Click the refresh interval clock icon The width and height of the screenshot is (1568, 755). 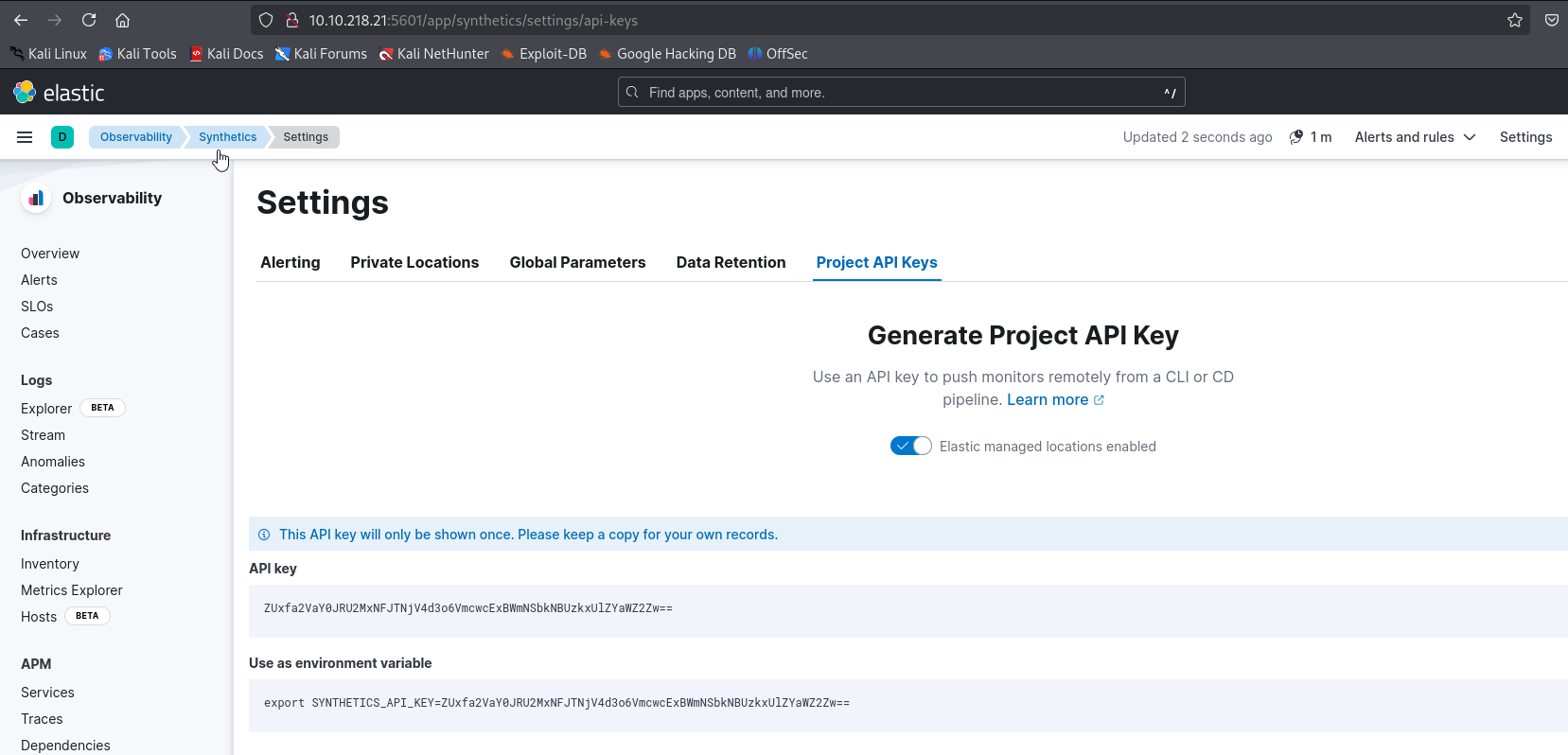pyautogui.click(x=1296, y=137)
